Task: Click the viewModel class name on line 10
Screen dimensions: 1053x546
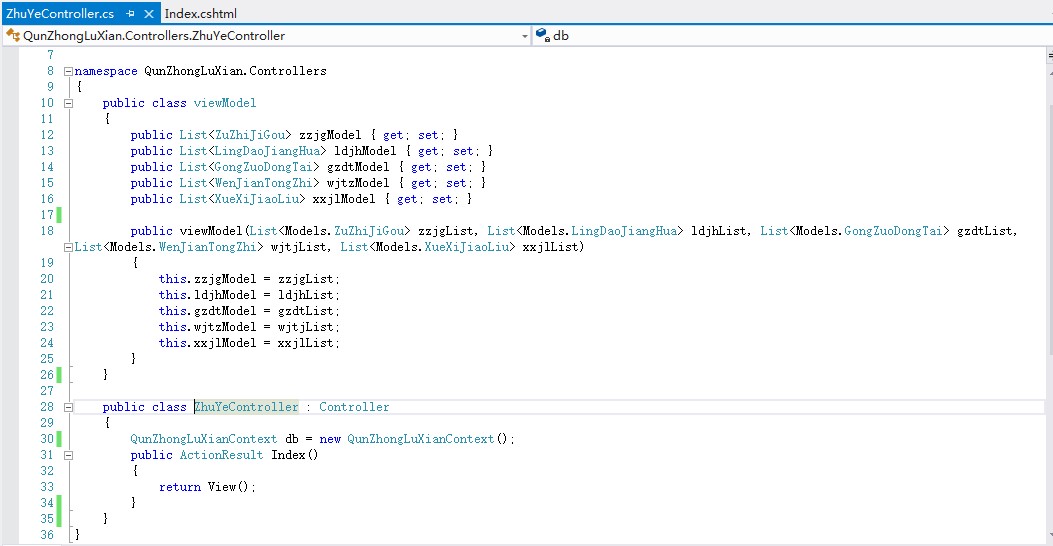Action: tap(225, 103)
